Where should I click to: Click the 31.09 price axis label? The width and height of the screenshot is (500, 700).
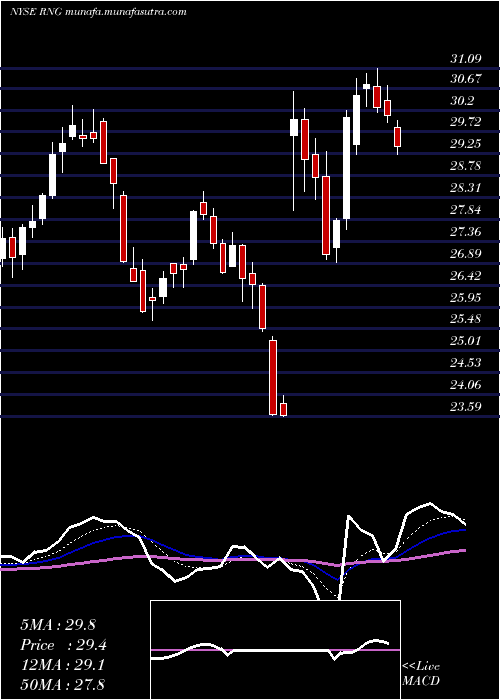(466, 58)
